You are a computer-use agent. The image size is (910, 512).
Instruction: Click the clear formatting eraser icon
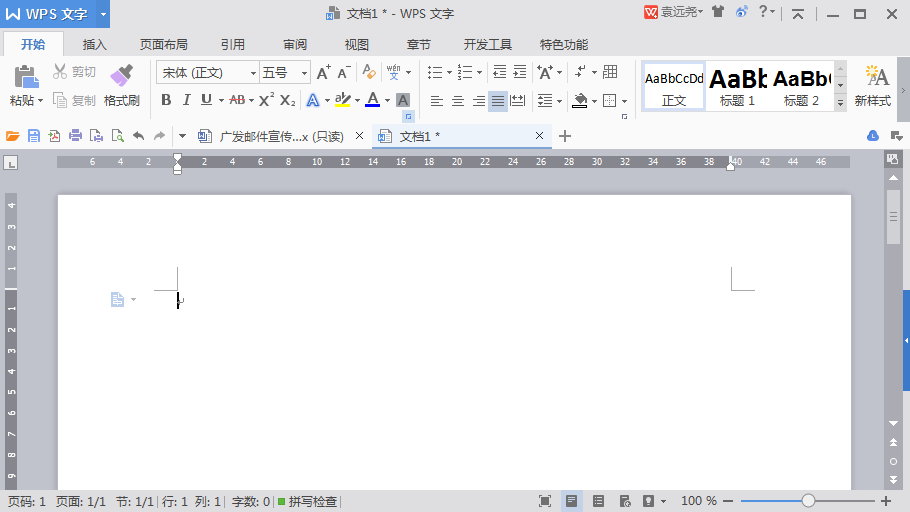pos(369,72)
